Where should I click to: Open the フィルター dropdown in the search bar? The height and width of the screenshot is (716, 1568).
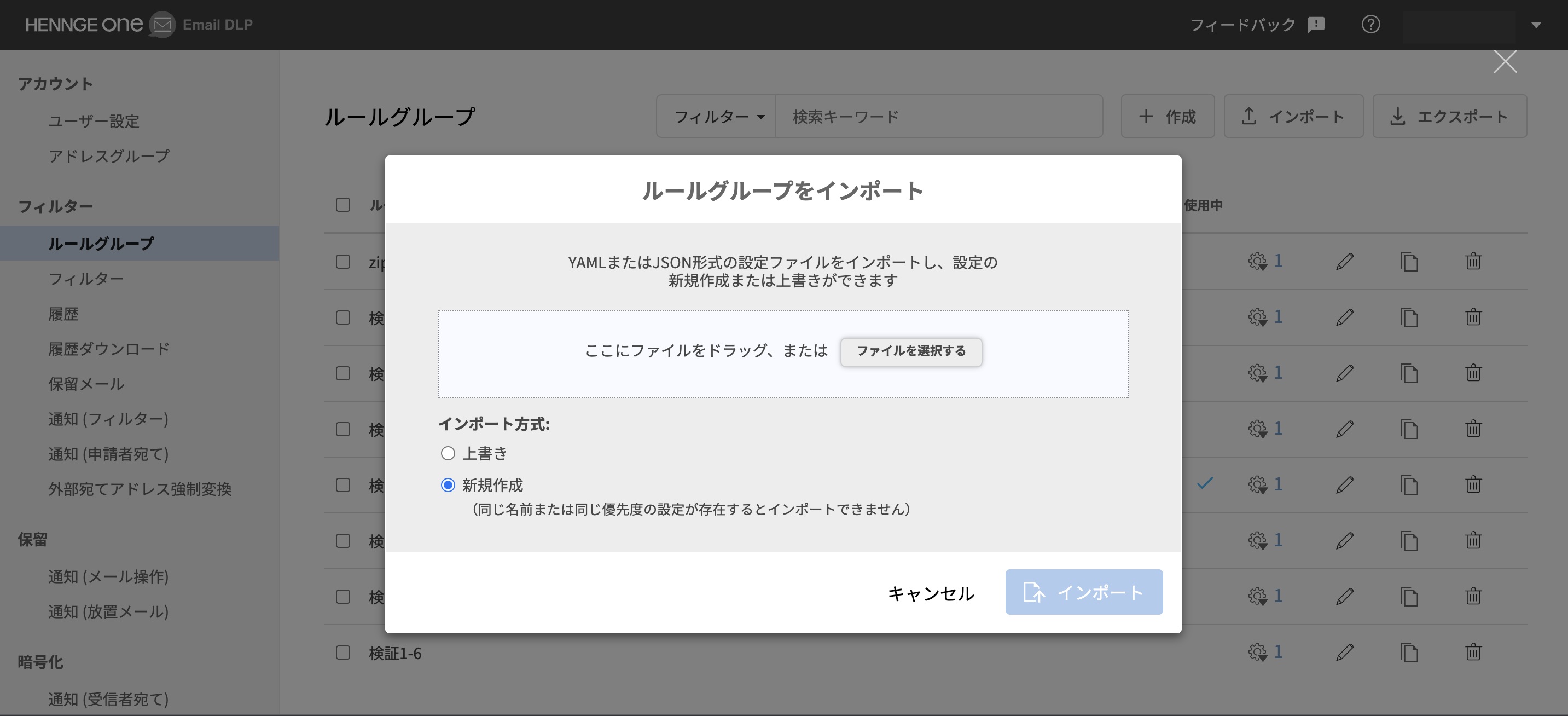point(717,116)
